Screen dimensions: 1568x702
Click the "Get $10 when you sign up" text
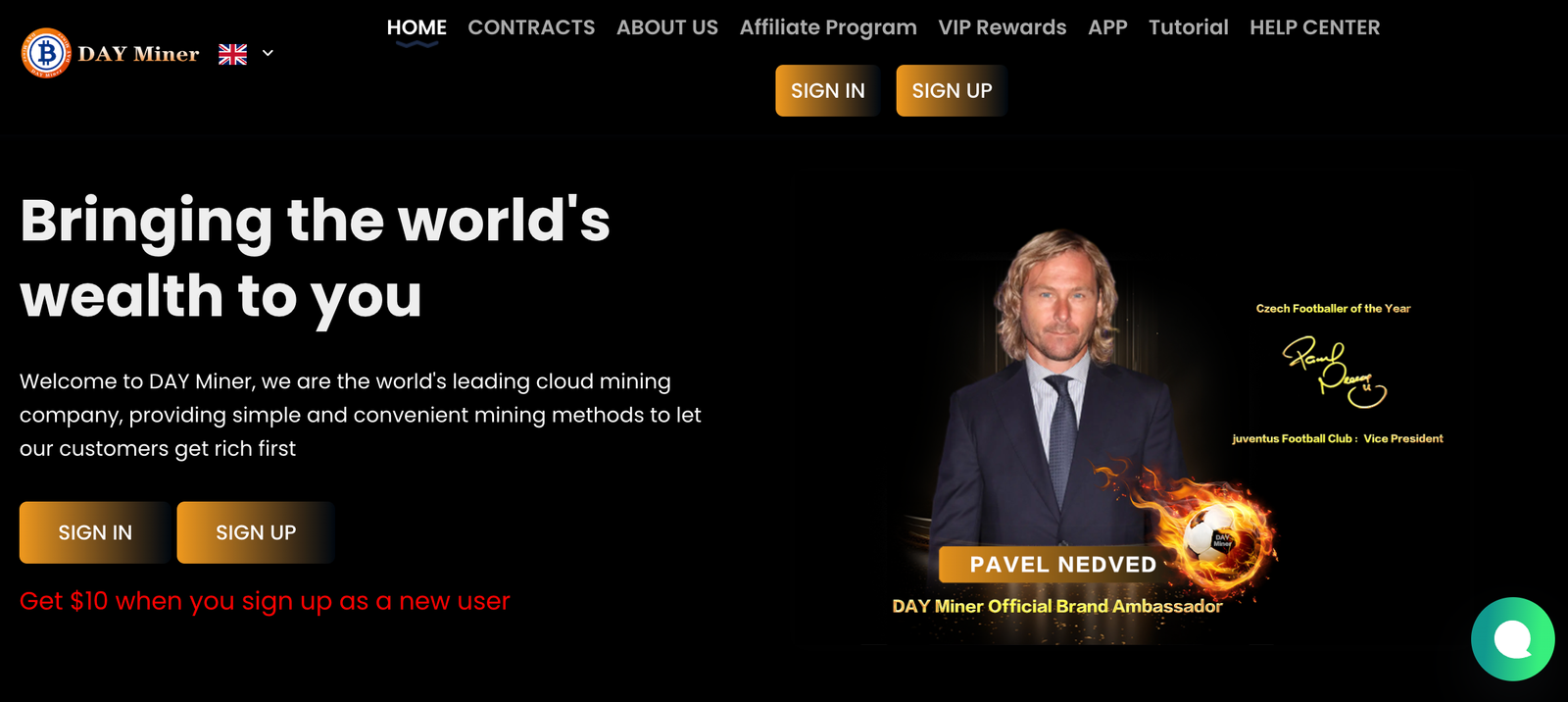265,601
